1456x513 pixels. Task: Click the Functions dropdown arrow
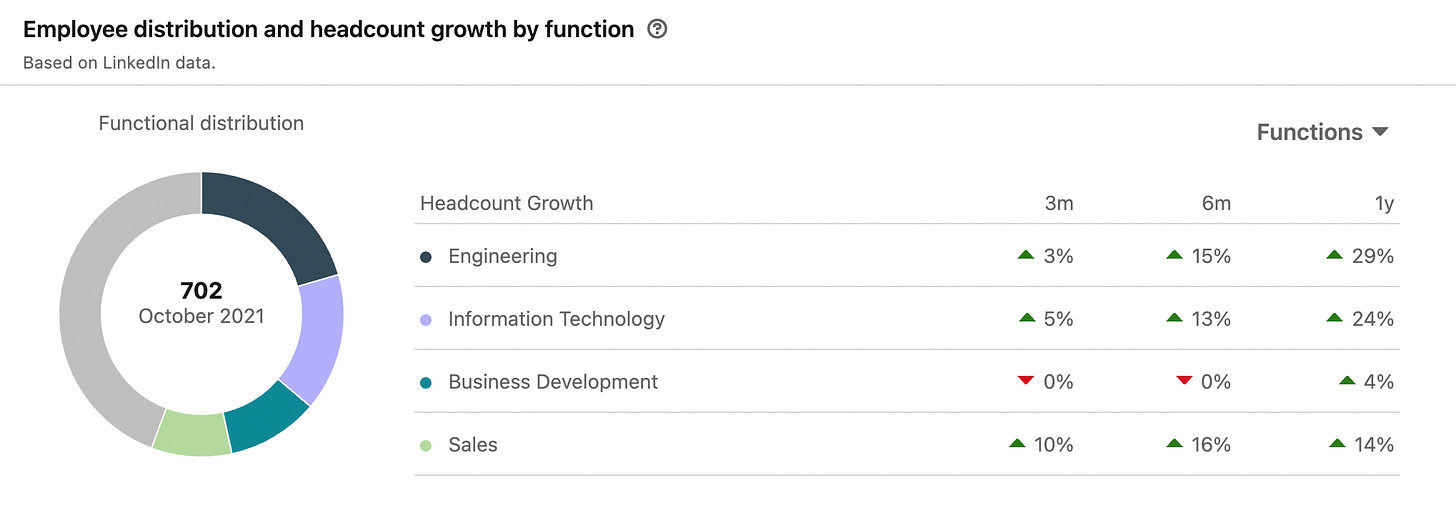click(1380, 132)
